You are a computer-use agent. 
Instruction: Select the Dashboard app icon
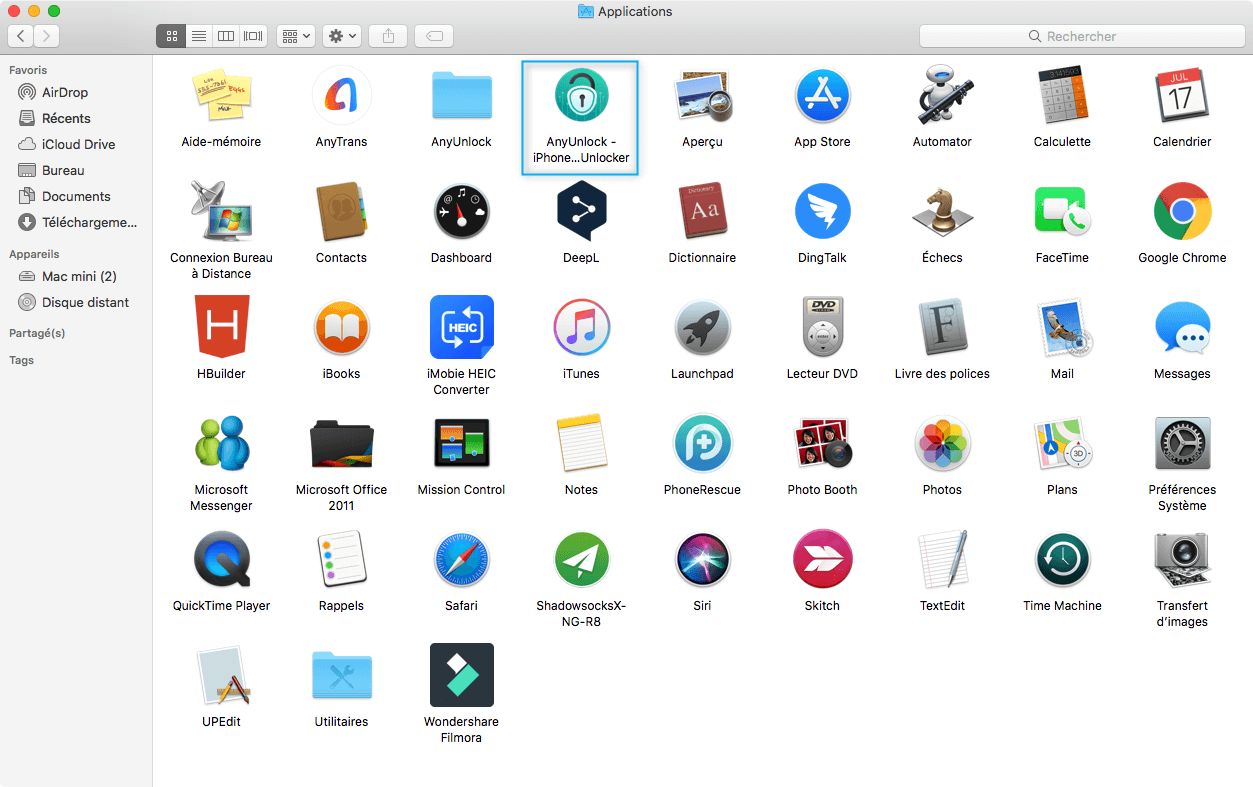(461, 211)
